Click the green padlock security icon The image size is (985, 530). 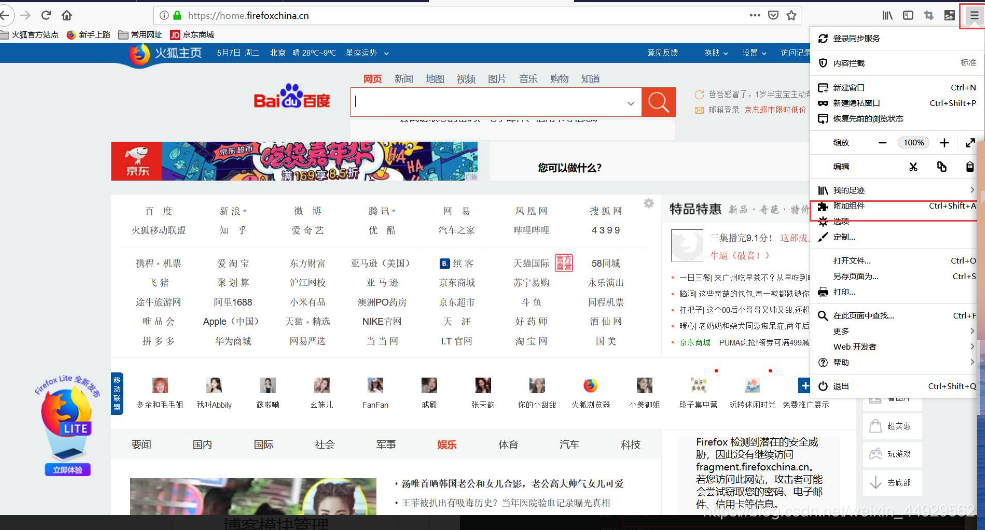(x=177, y=15)
